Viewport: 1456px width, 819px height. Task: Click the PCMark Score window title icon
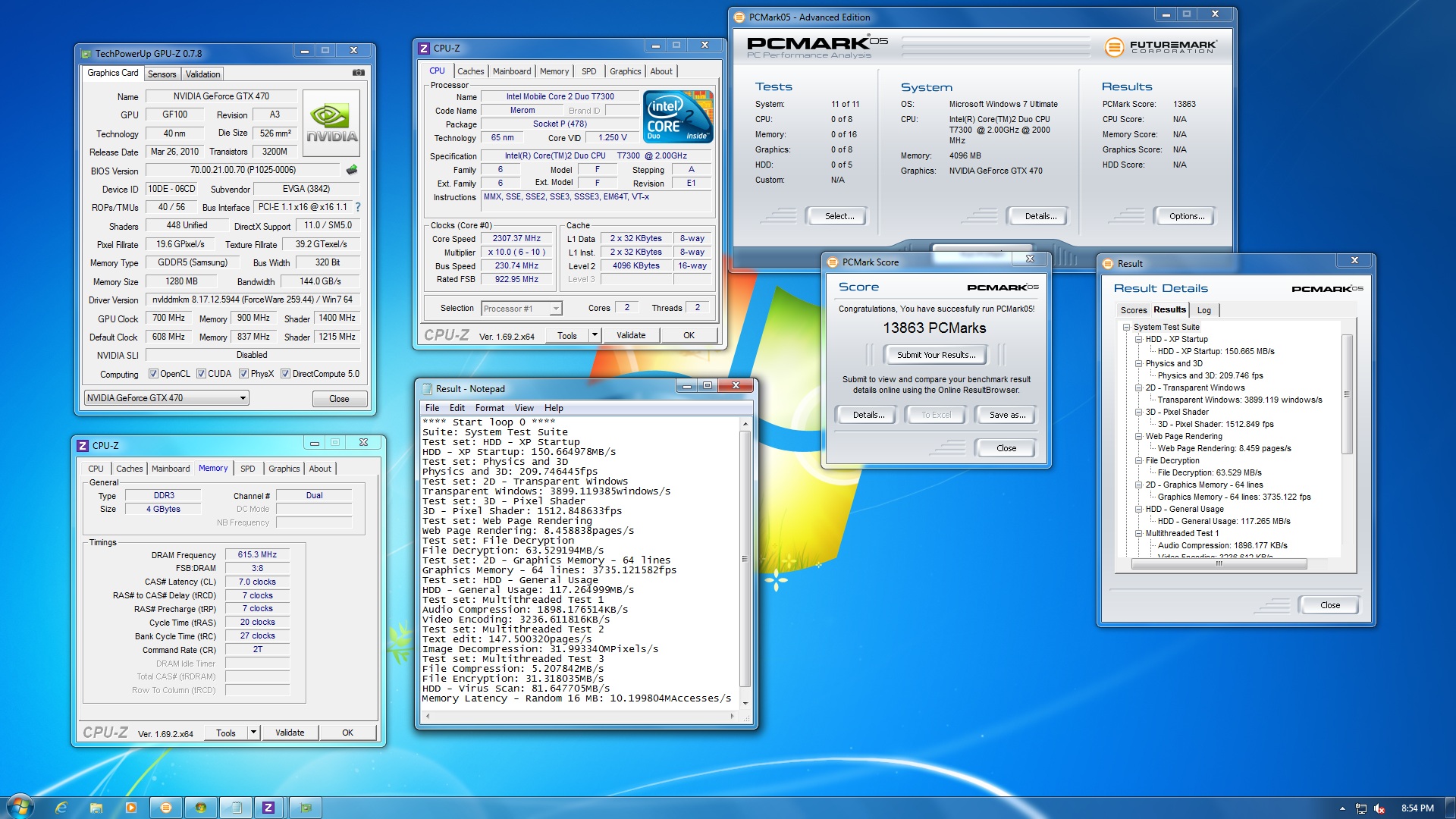point(833,262)
